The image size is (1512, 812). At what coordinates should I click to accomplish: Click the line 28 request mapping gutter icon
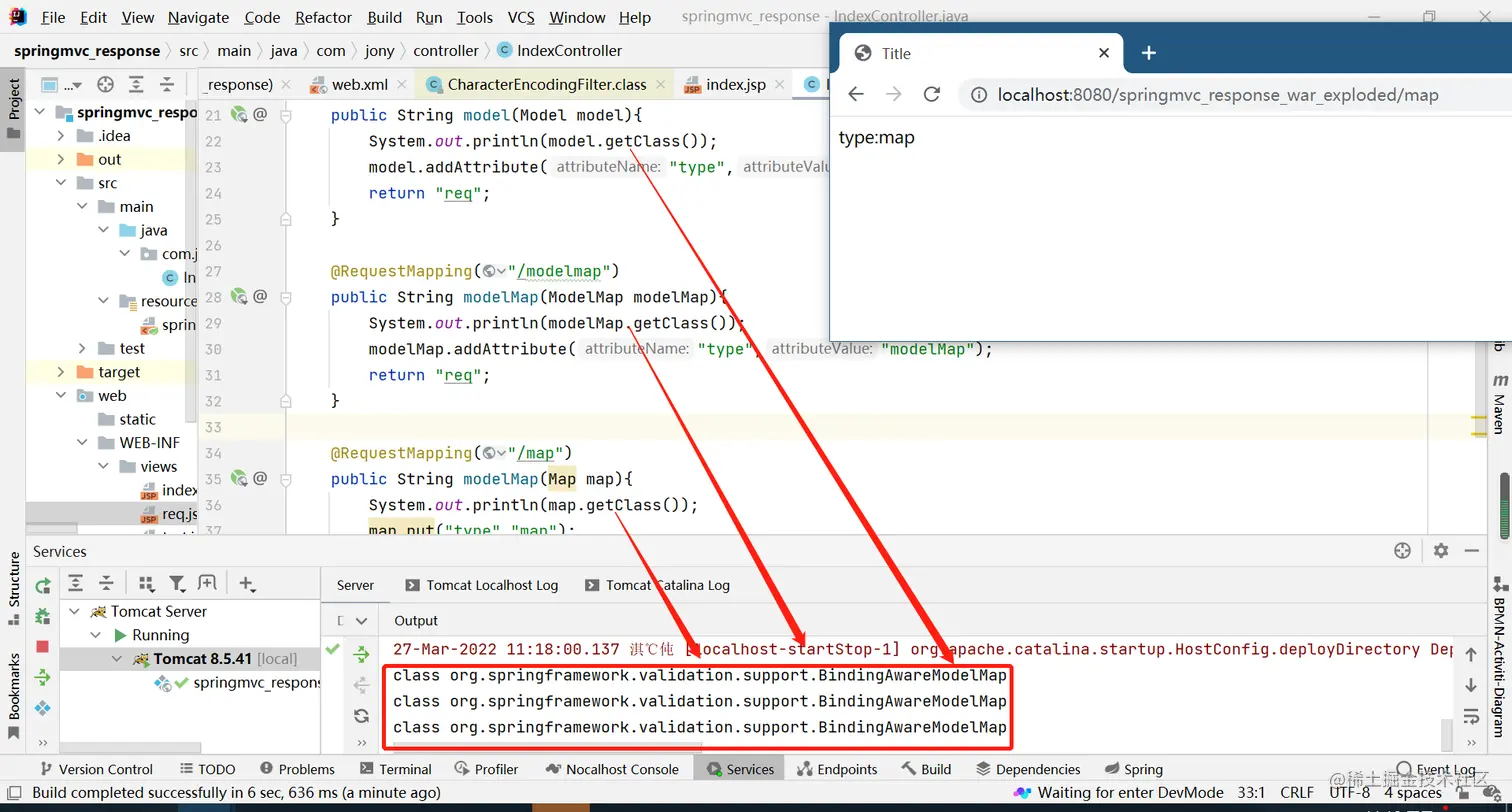pos(239,296)
